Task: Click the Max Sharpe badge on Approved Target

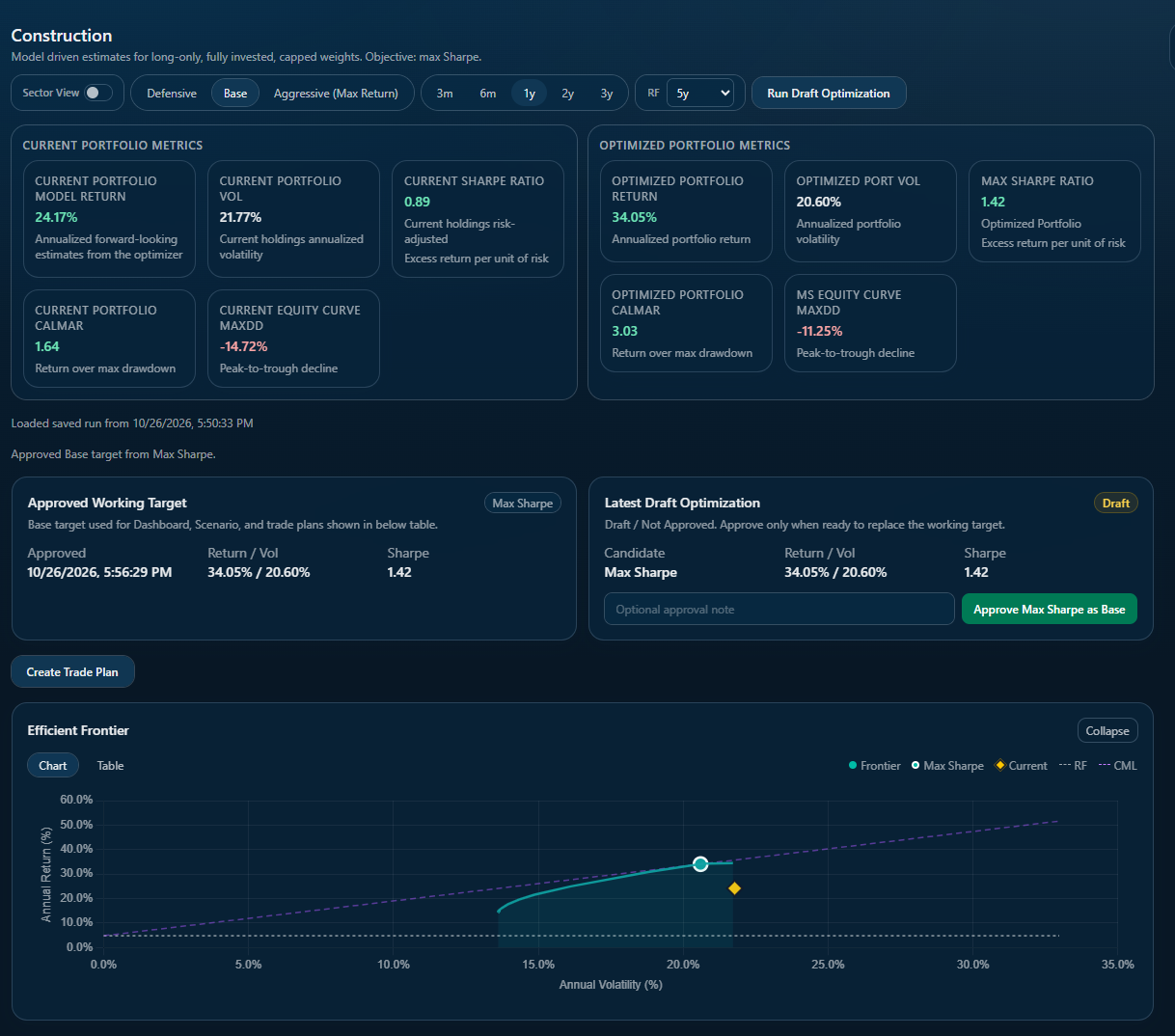Action: (522, 504)
